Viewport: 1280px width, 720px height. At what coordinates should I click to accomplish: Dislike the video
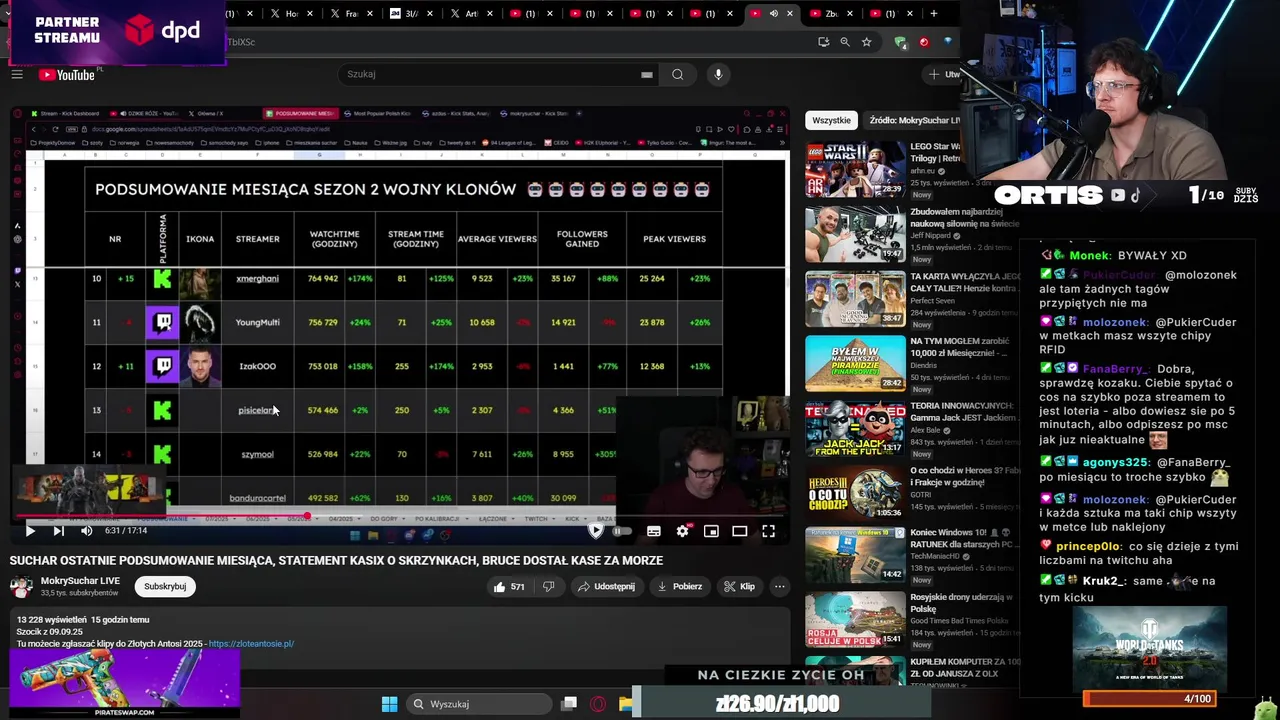point(548,587)
